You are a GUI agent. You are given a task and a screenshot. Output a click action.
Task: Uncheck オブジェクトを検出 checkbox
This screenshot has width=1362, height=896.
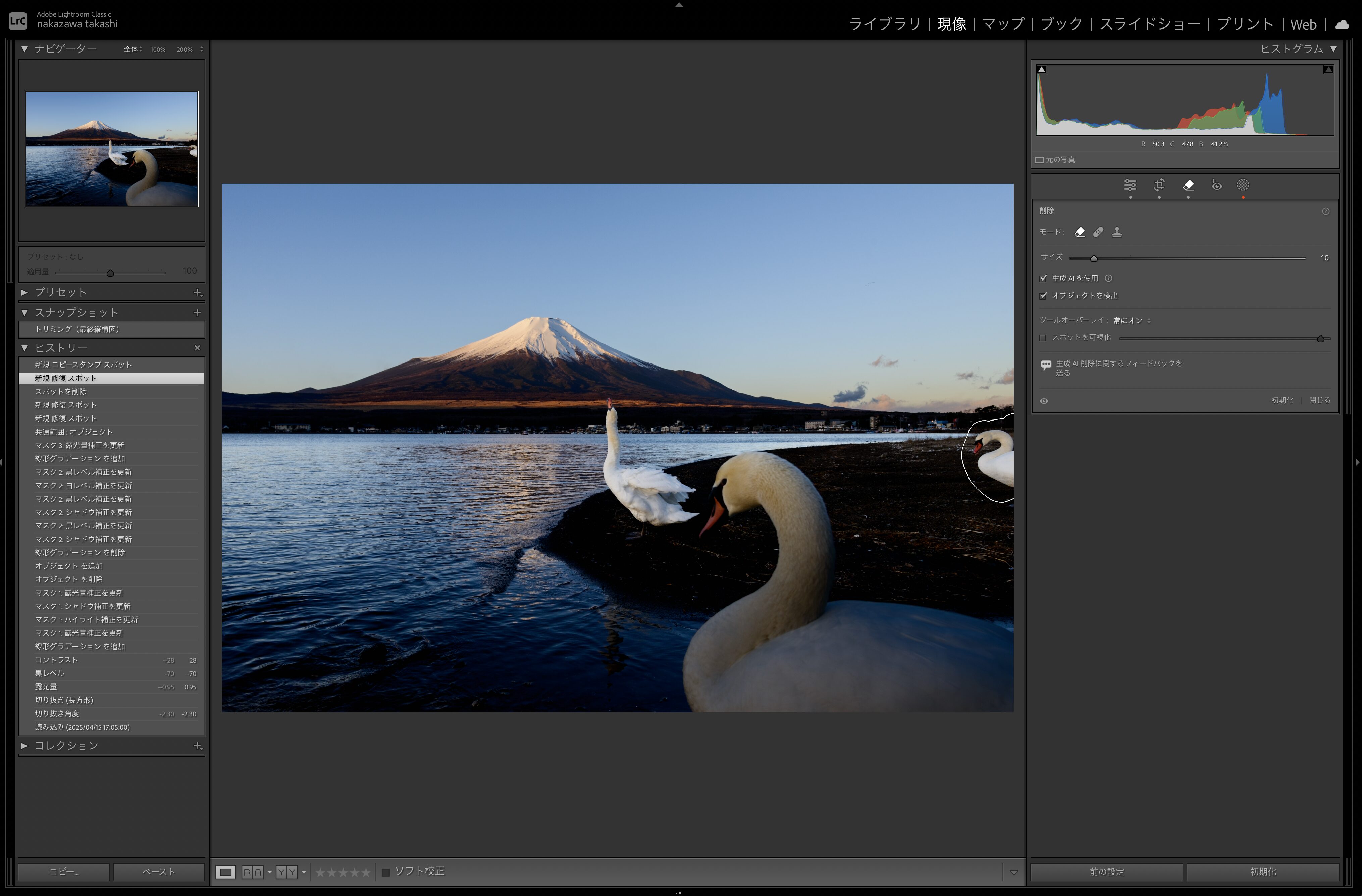[x=1043, y=296]
